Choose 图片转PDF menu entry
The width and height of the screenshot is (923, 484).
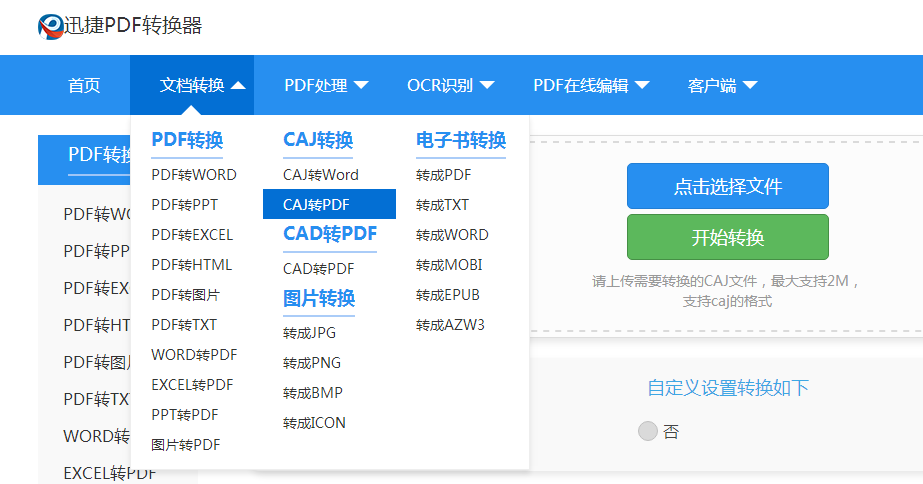(185, 445)
